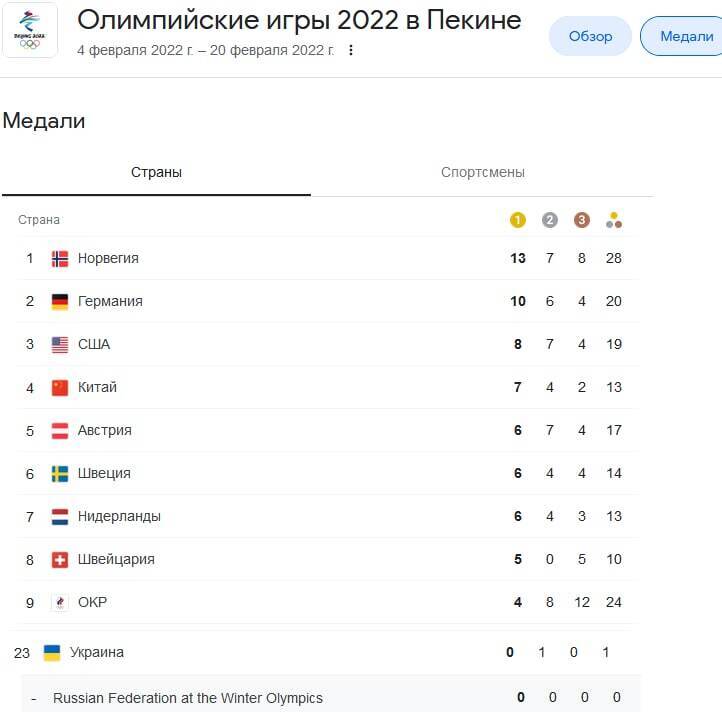This screenshot has width=722, height=712.
Task: Click the Олимпийские игры 2022 в Пекине title
Action: (x=299, y=20)
